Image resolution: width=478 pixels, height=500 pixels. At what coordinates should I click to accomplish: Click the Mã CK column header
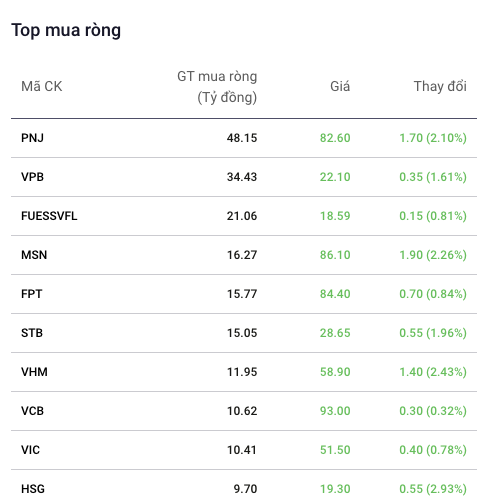click(x=42, y=86)
